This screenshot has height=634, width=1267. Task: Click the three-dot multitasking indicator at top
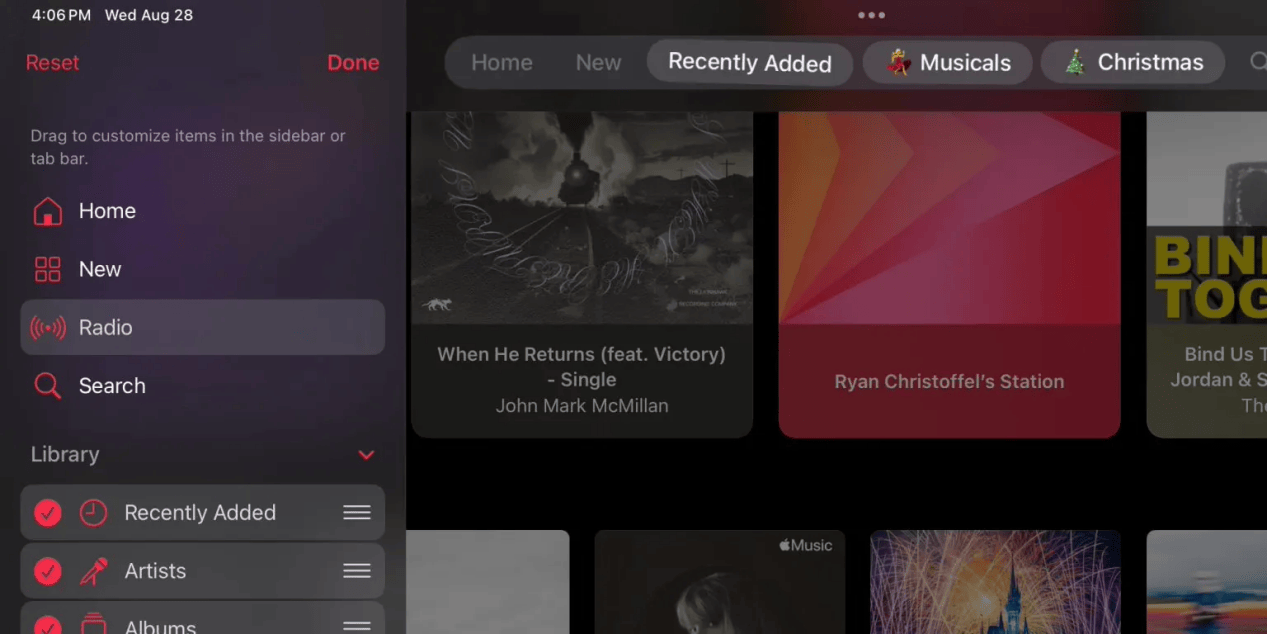click(x=871, y=15)
